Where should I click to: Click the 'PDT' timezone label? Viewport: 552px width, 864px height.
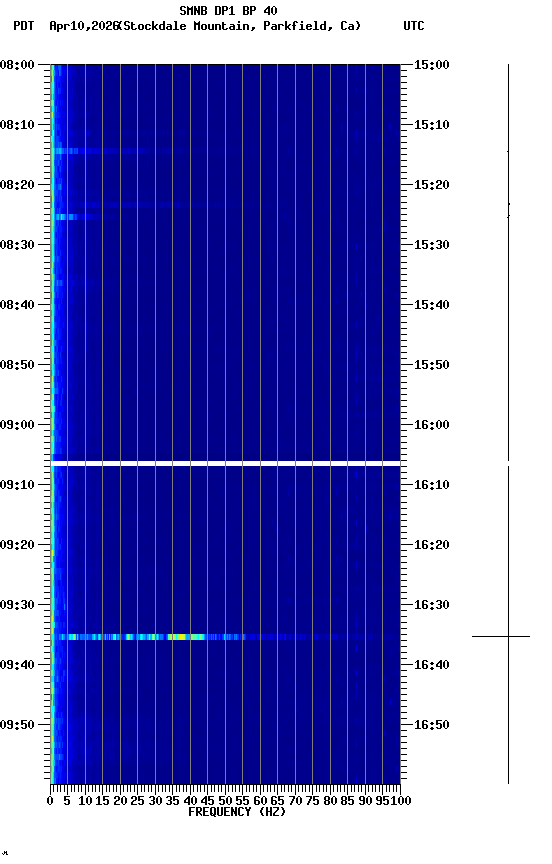click(24, 26)
